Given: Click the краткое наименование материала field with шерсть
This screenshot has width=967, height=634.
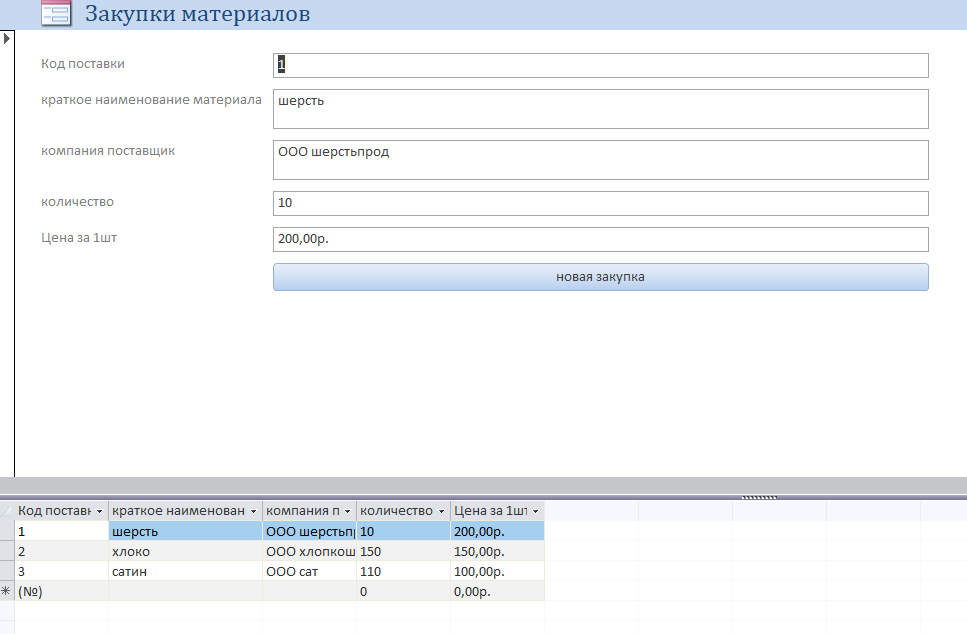Looking at the screenshot, I should [601, 109].
